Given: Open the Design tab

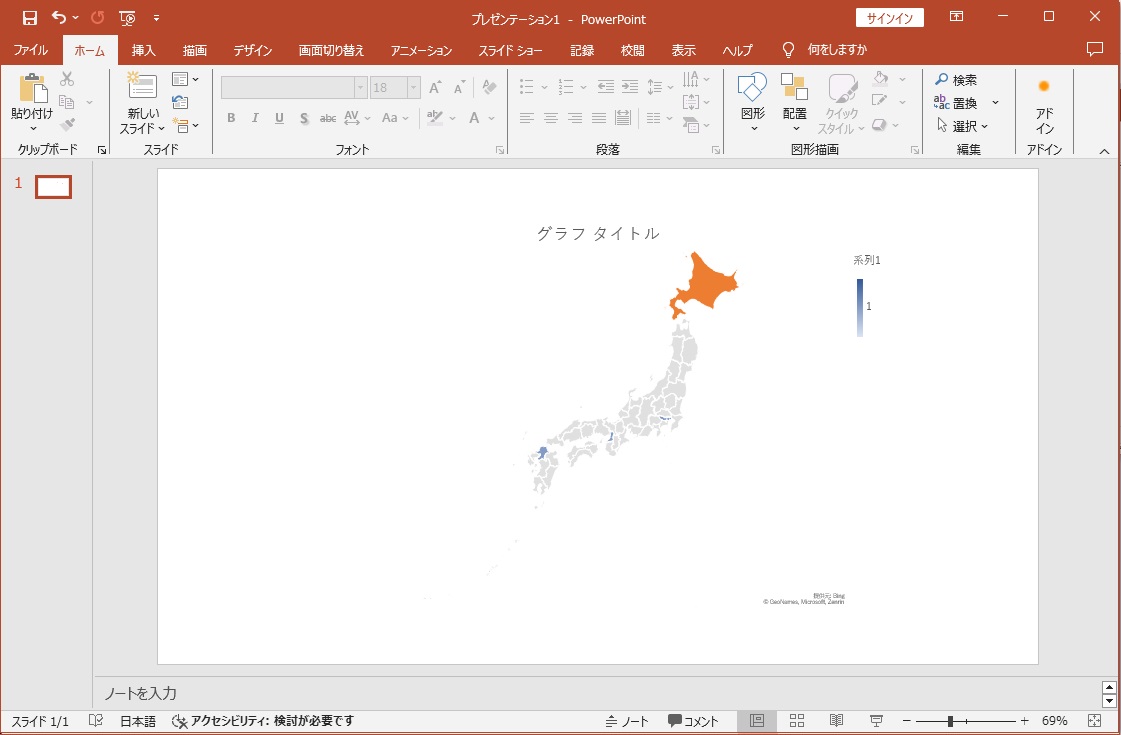Looking at the screenshot, I should (253, 50).
